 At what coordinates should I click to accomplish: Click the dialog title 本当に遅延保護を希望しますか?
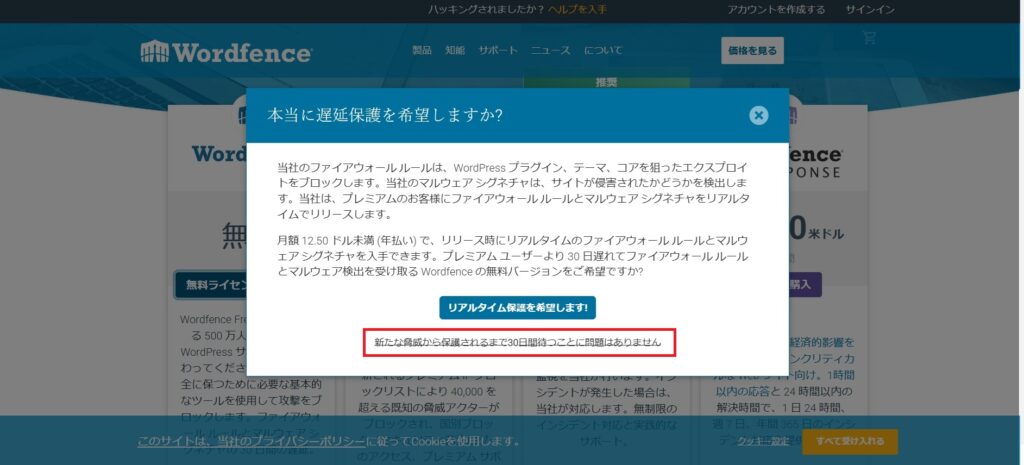385,116
